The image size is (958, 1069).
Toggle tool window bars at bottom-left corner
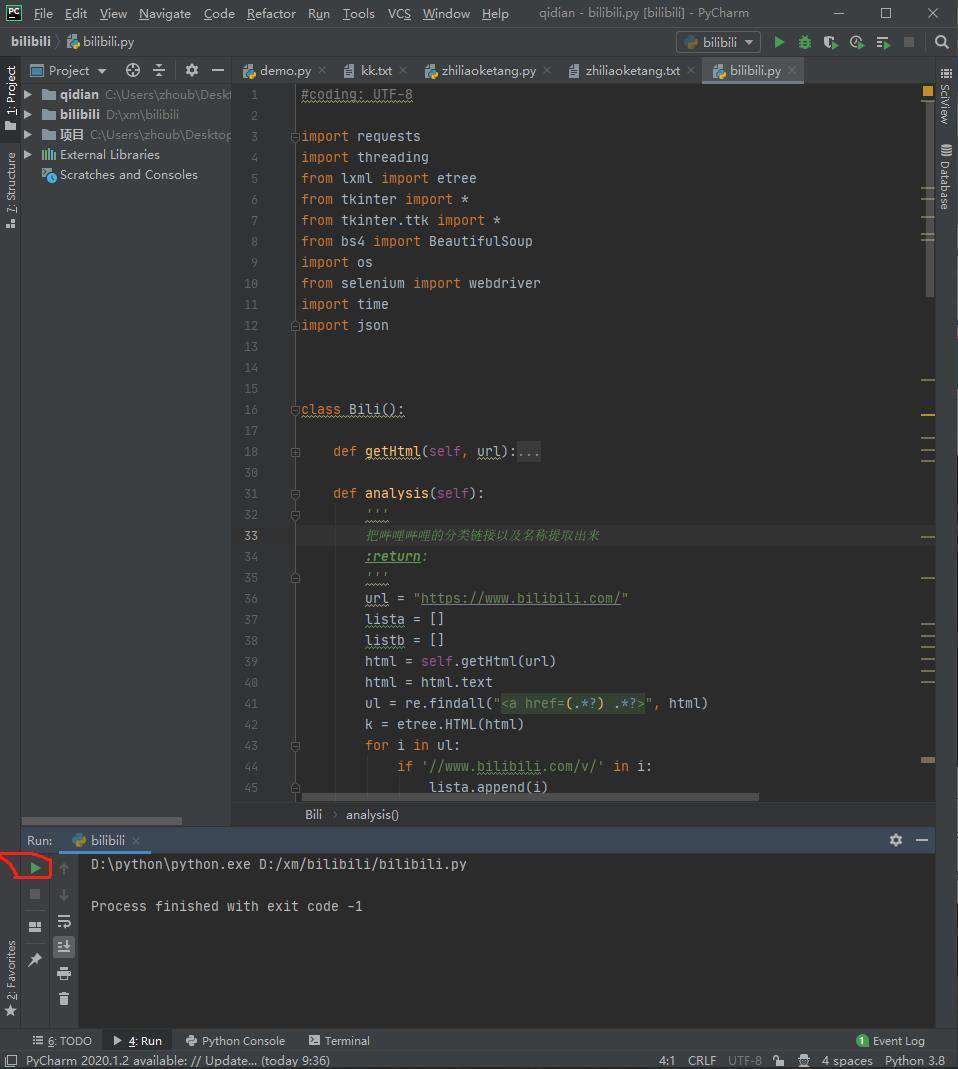(10, 1061)
